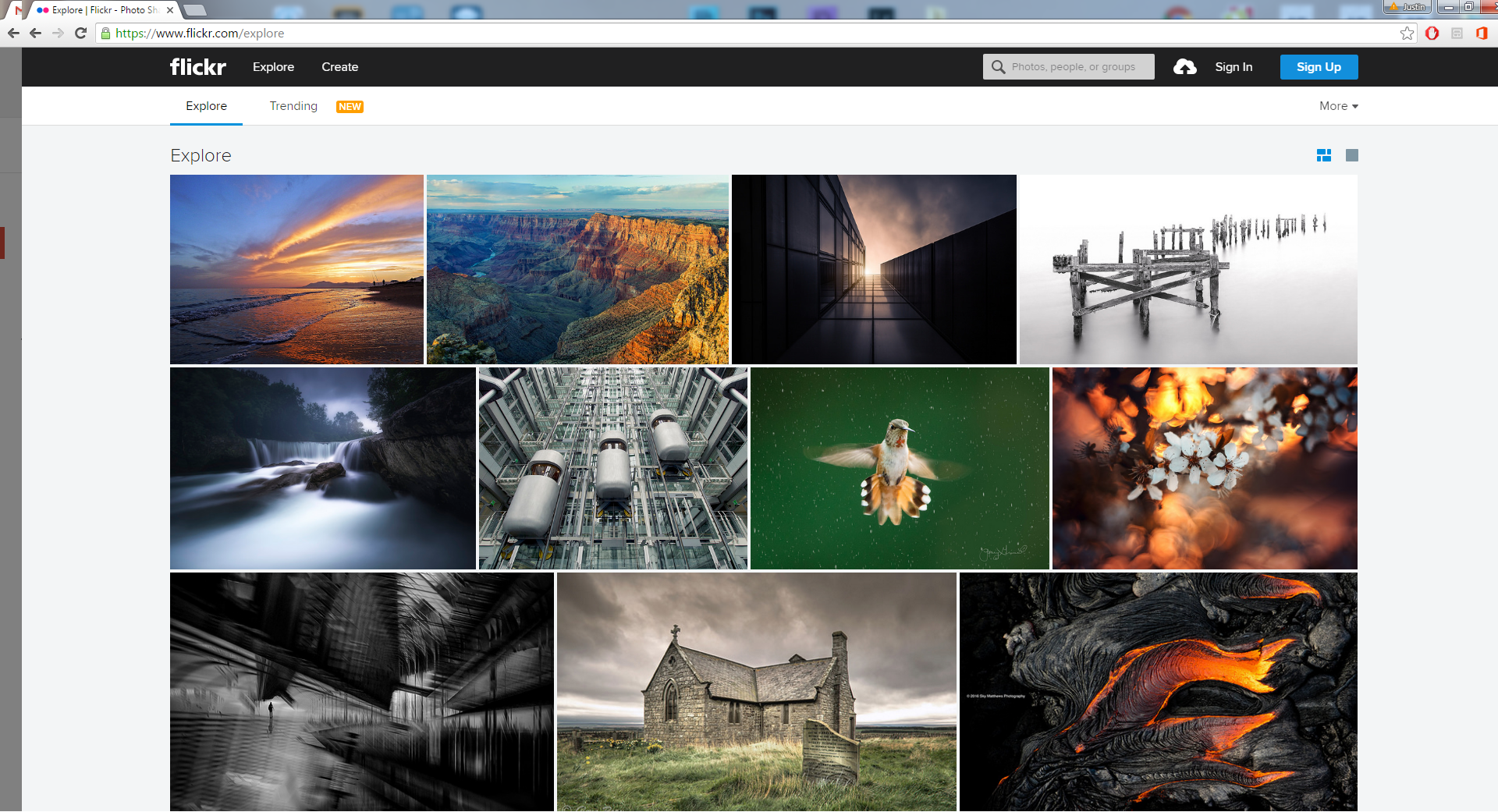The width and height of the screenshot is (1498, 812).
Task: Click the upload cloud icon
Action: pos(1184,67)
